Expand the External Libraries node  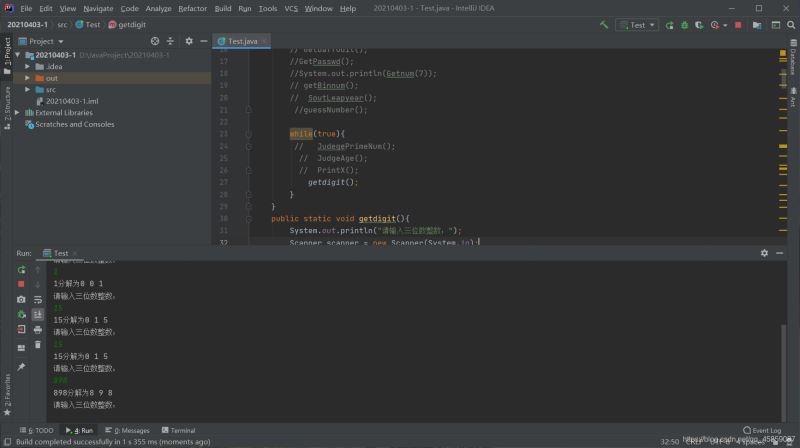(x=17, y=113)
